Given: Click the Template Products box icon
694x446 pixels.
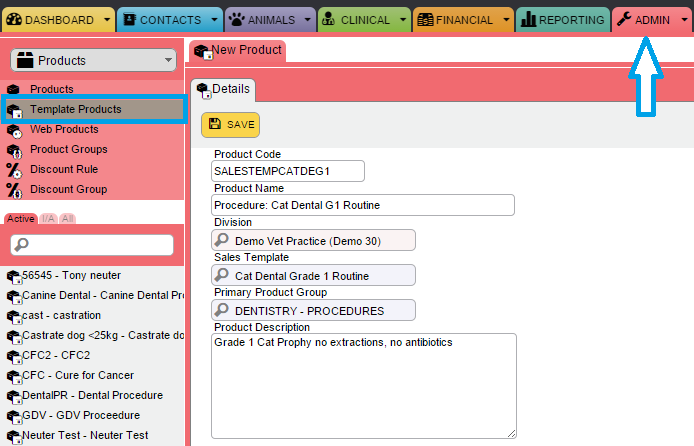Looking at the screenshot, I should point(14,111).
